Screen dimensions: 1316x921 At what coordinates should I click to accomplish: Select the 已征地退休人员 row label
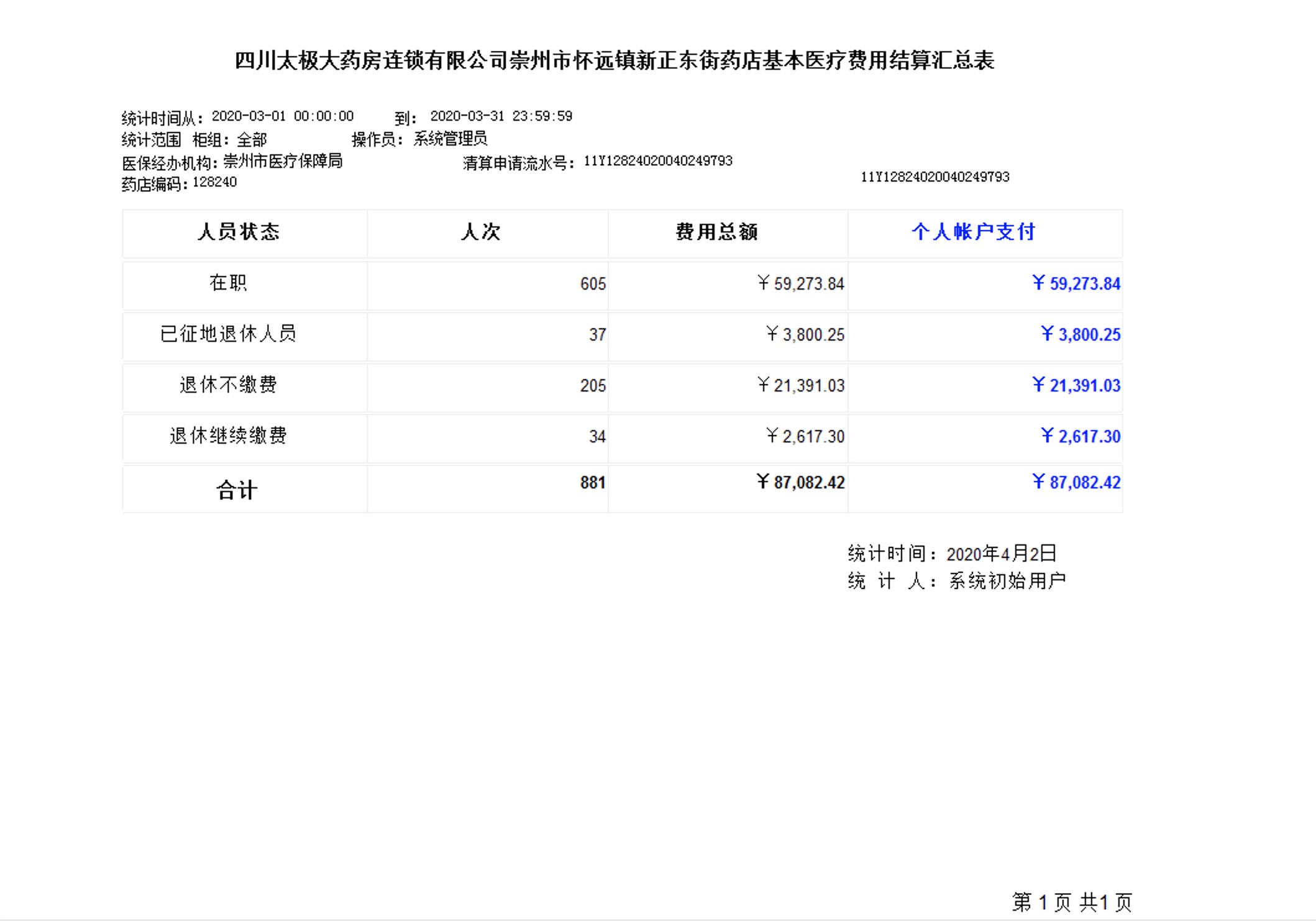click(x=228, y=334)
